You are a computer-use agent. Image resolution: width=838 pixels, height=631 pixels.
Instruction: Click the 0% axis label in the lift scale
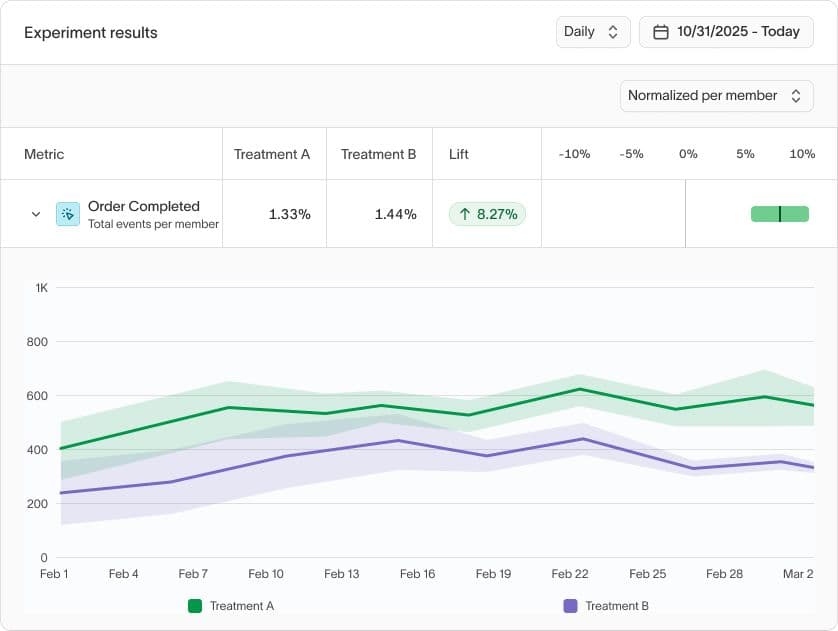(x=687, y=154)
